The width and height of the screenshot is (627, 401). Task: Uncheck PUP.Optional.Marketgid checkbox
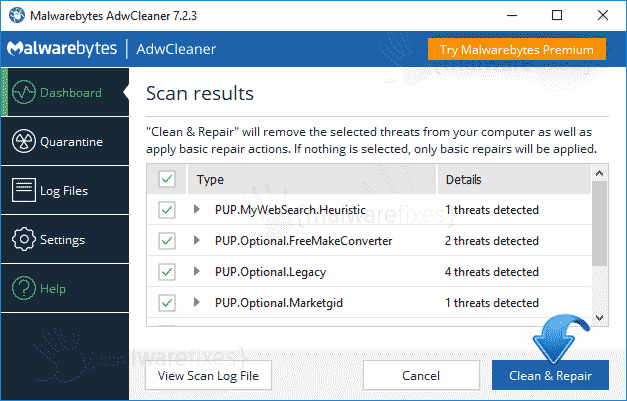click(167, 303)
